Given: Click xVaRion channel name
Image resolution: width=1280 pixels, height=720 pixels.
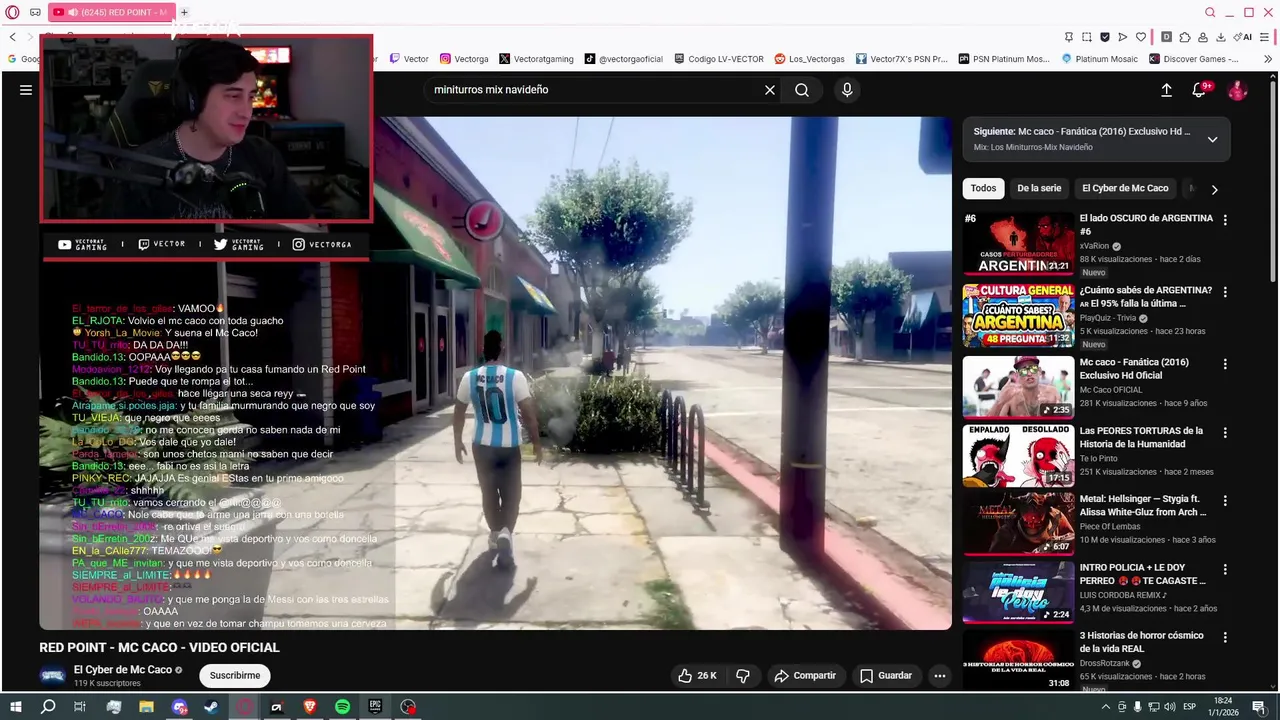Looking at the screenshot, I should point(1094,246).
